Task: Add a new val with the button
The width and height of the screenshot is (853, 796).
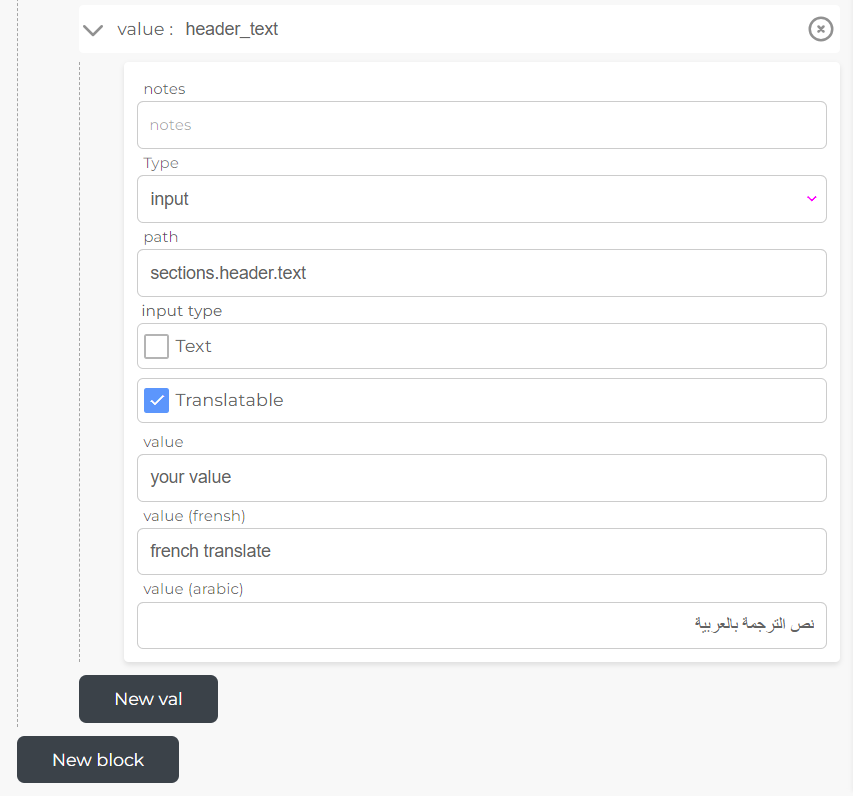Action: pos(149,699)
